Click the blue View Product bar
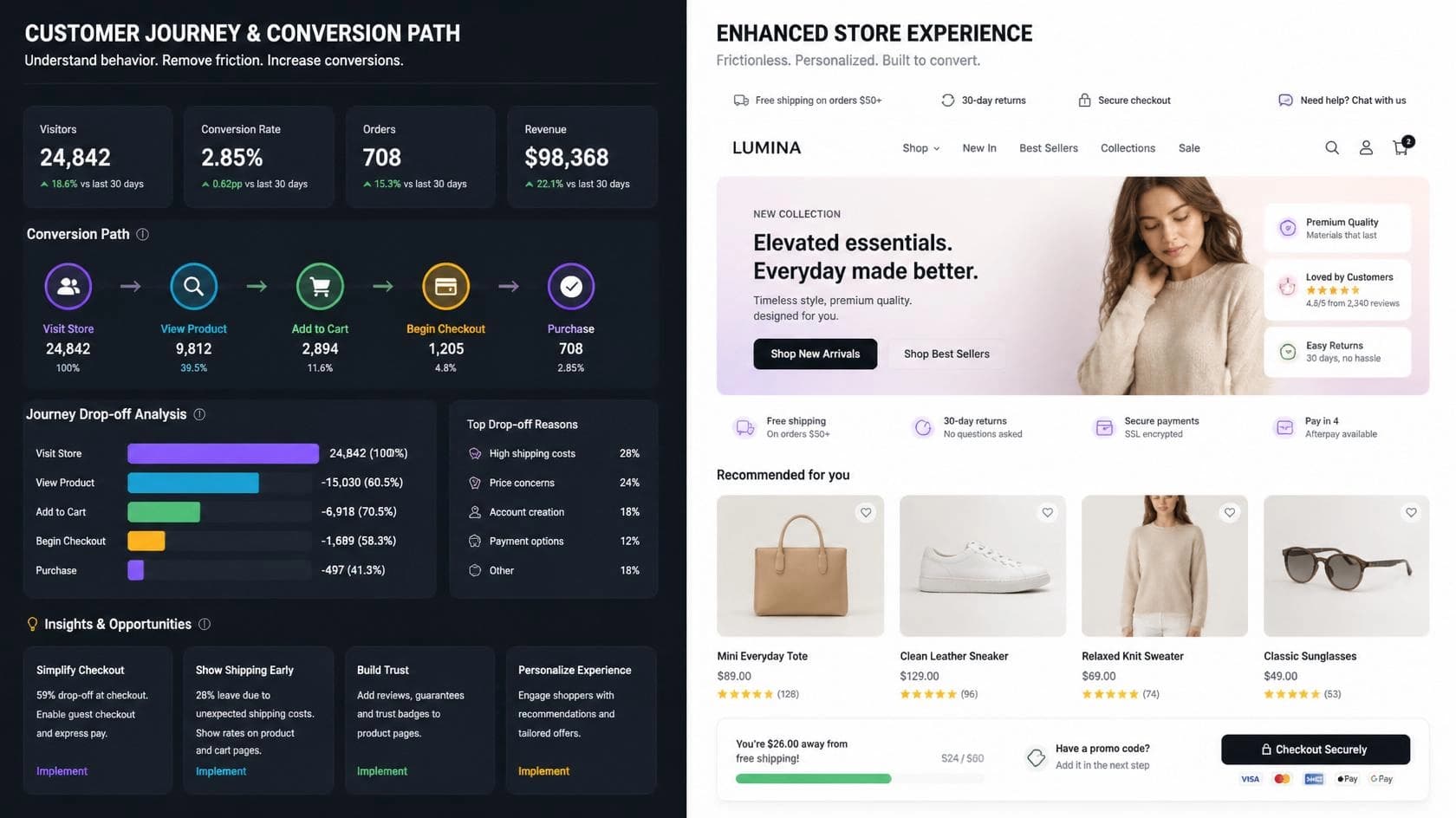The height and width of the screenshot is (818, 1456). pos(192,483)
